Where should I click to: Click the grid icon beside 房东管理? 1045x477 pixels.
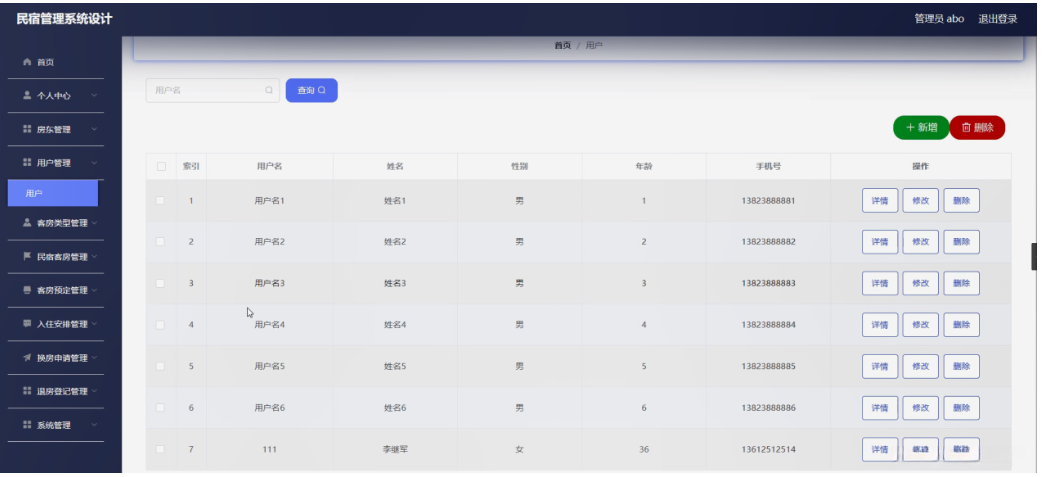(x=27, y=129)
